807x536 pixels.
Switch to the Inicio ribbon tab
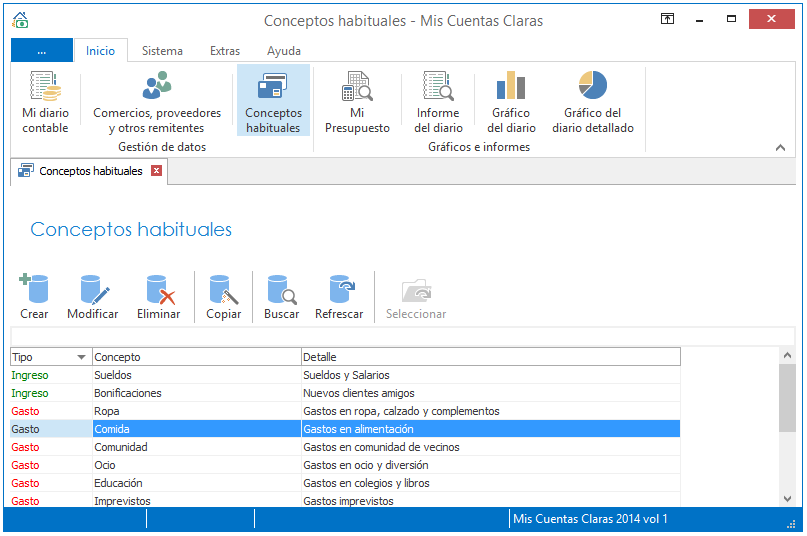[x=100, y=50]
